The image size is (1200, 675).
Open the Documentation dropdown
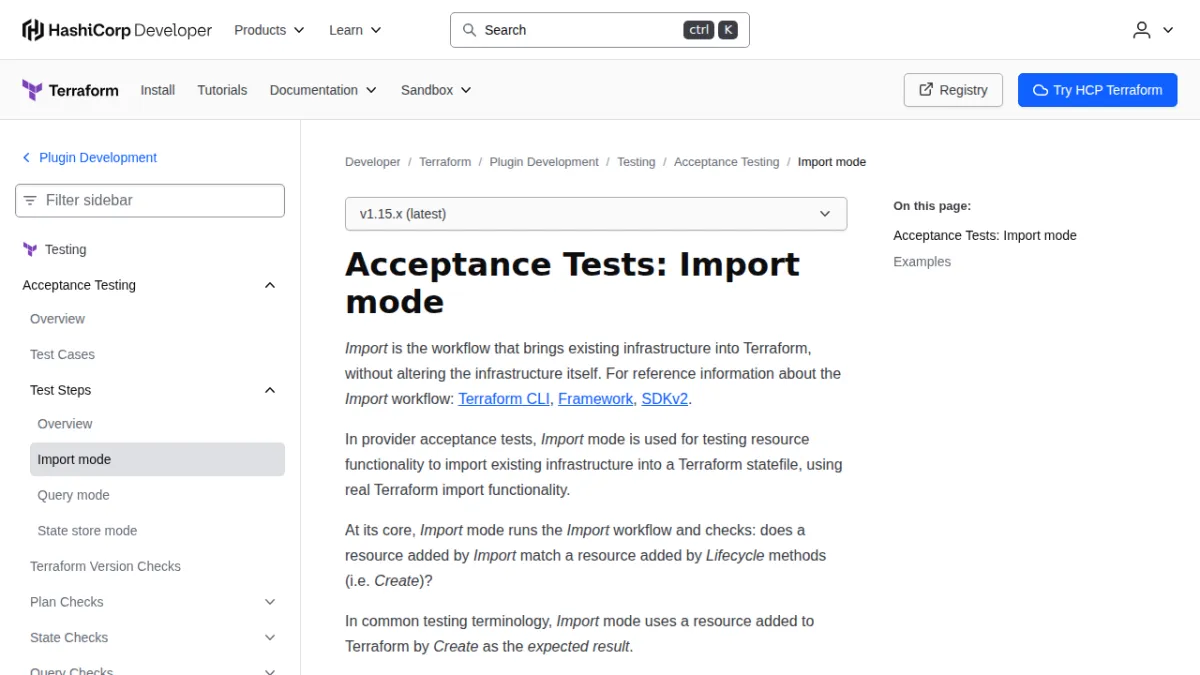click(x=323, y=90)
